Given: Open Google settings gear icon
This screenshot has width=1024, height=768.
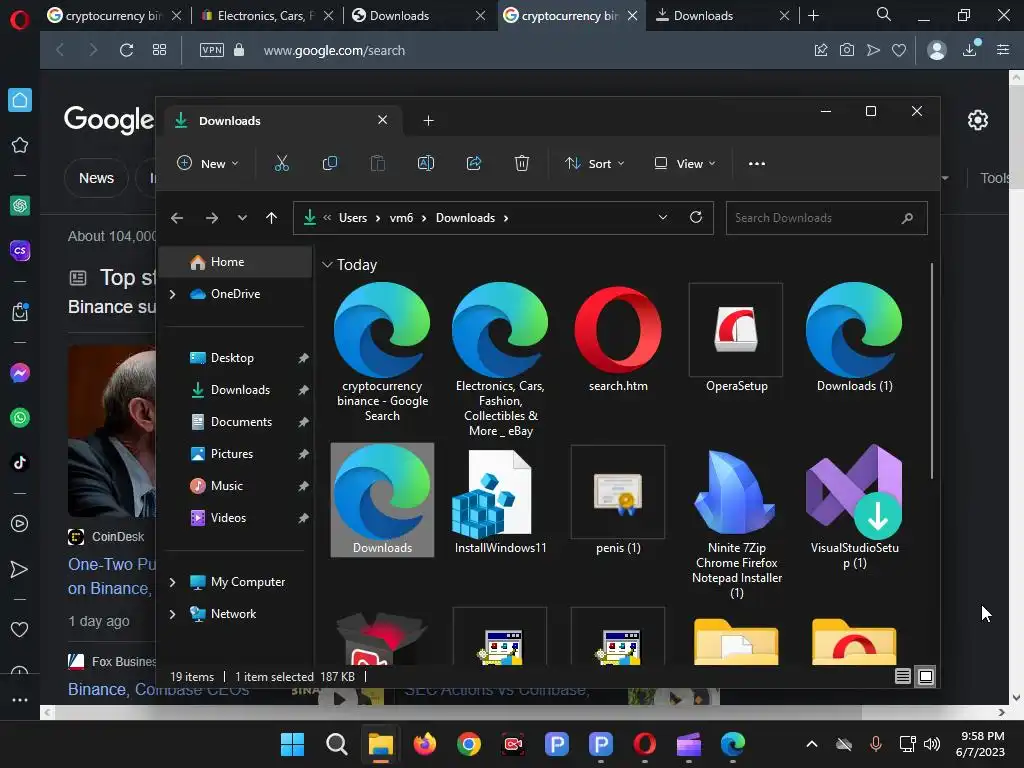Looking at the screenshot, I should [x=978, y=120].
